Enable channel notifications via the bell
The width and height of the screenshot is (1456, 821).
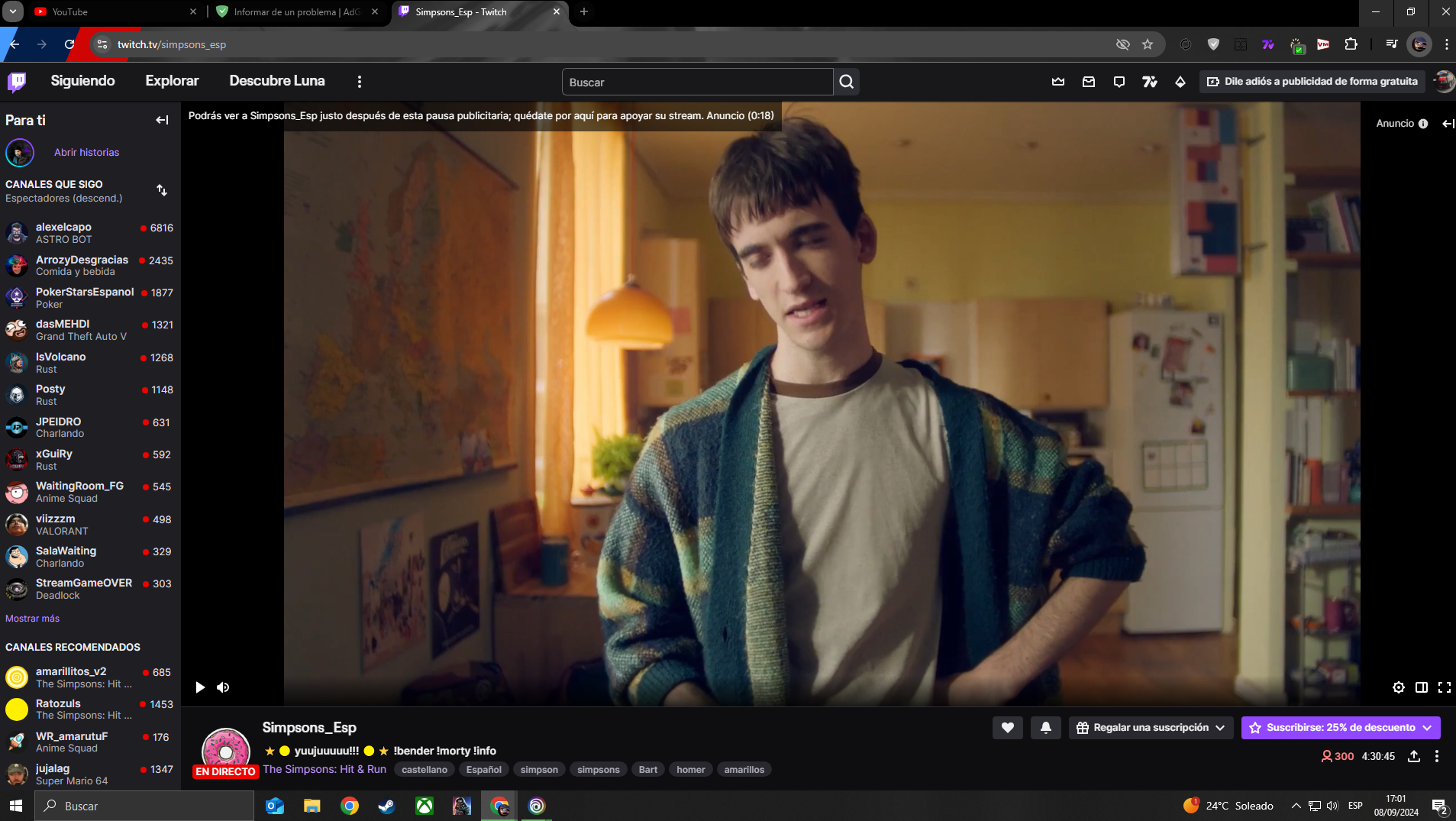pos(1046,727)
